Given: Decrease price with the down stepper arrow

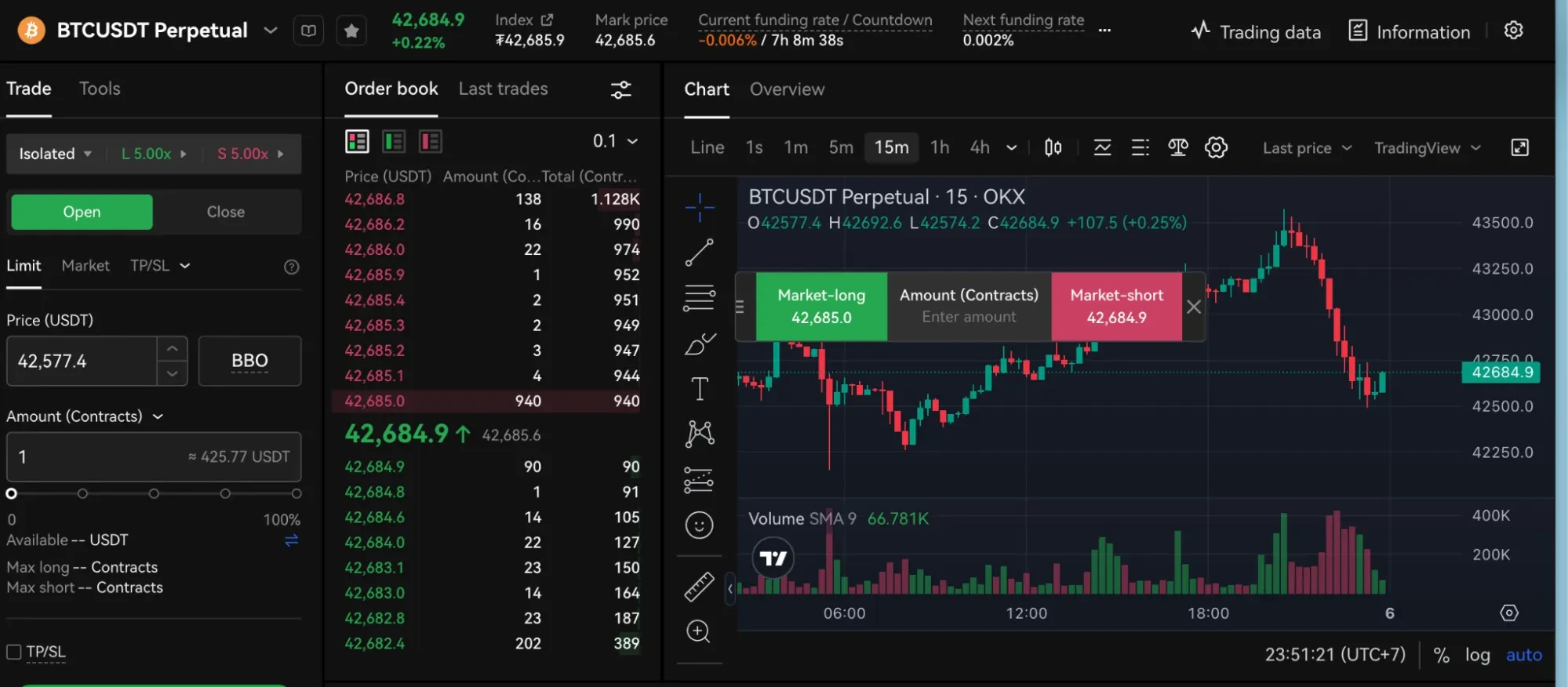Looking at the screenshot, I should click(173, 373).
